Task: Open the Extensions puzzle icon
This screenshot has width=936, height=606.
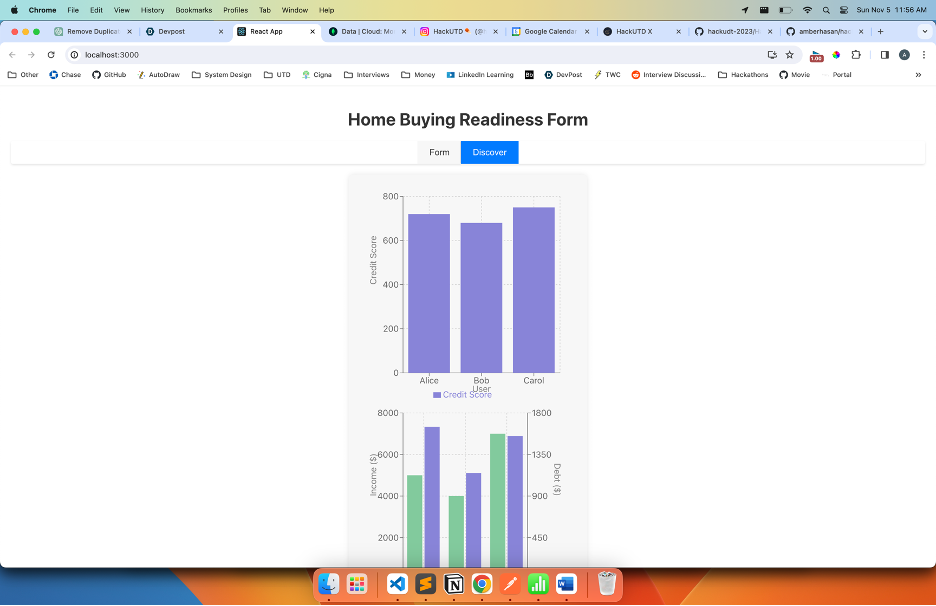Action: [856, 55]
